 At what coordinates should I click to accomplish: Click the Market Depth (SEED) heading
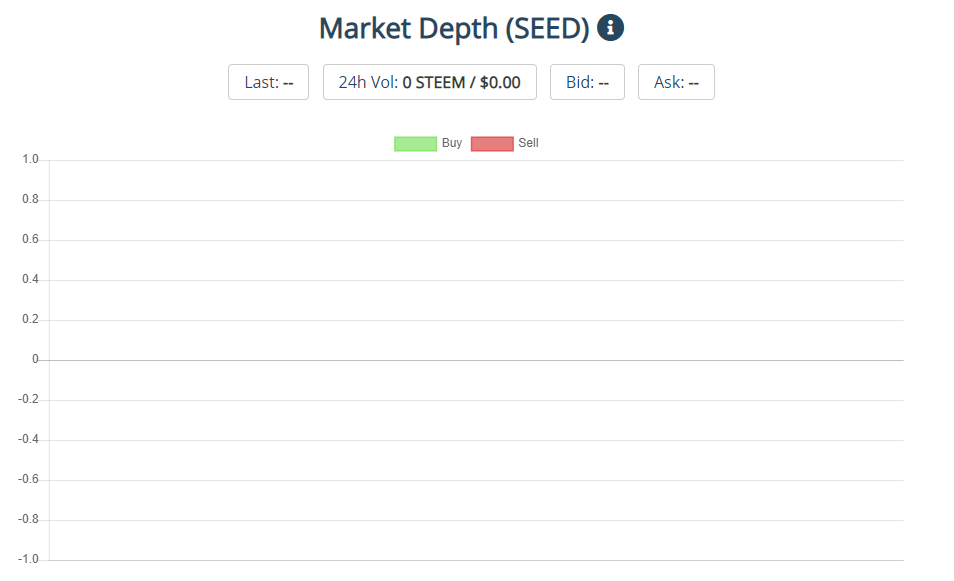click(x=454, y=28)
